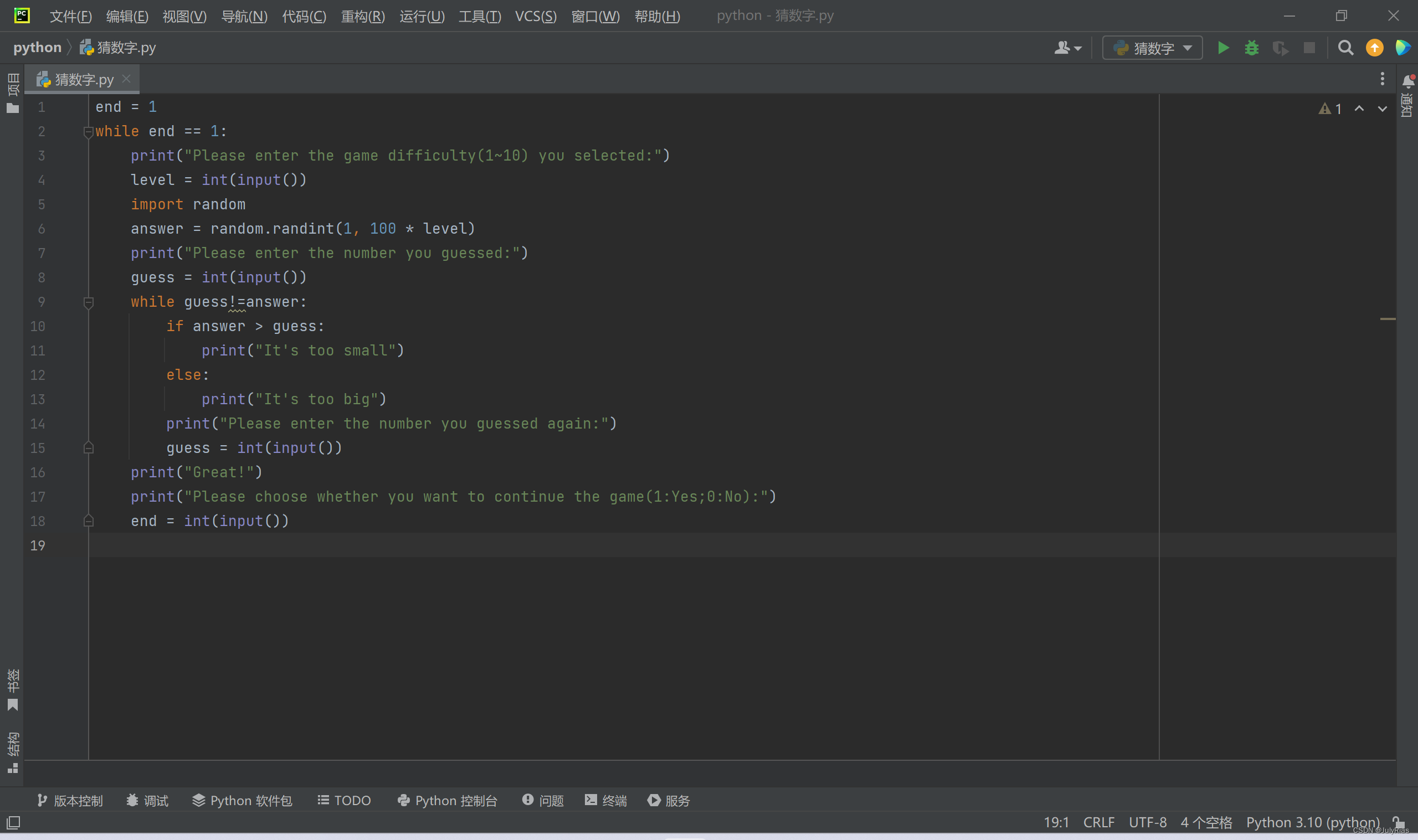Open Search Everywhere magnifier icon

[1345, 48]
